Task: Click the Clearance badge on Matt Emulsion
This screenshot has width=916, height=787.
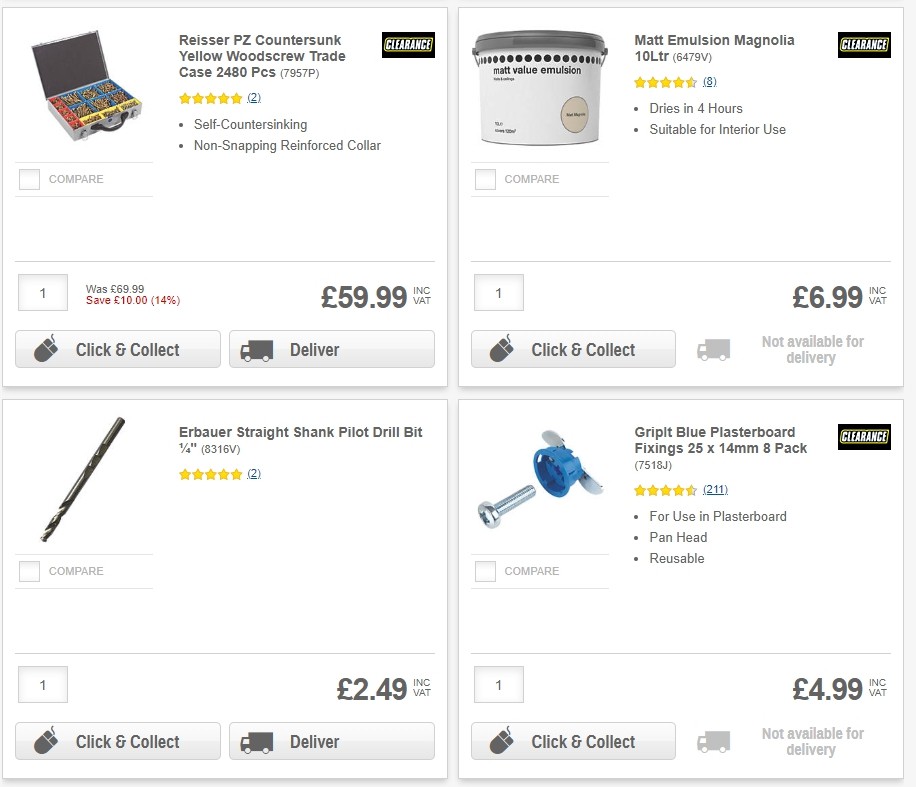Action: point(863,45)
